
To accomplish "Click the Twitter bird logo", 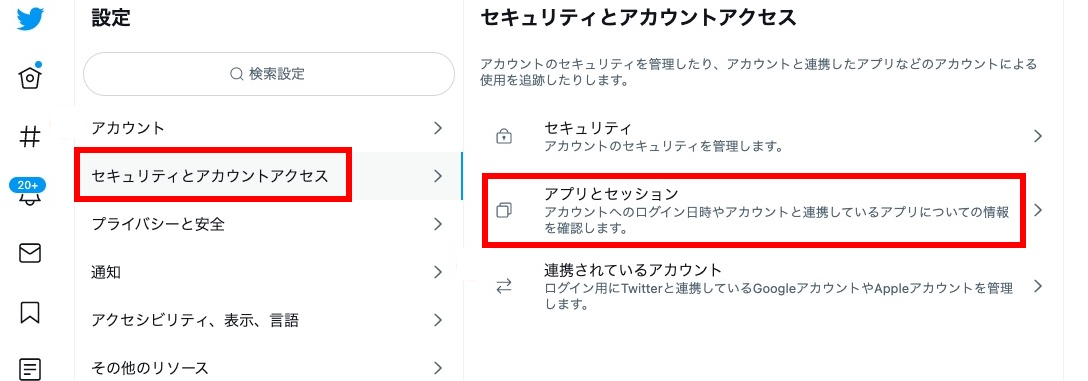I will click(x=30, y=19).
